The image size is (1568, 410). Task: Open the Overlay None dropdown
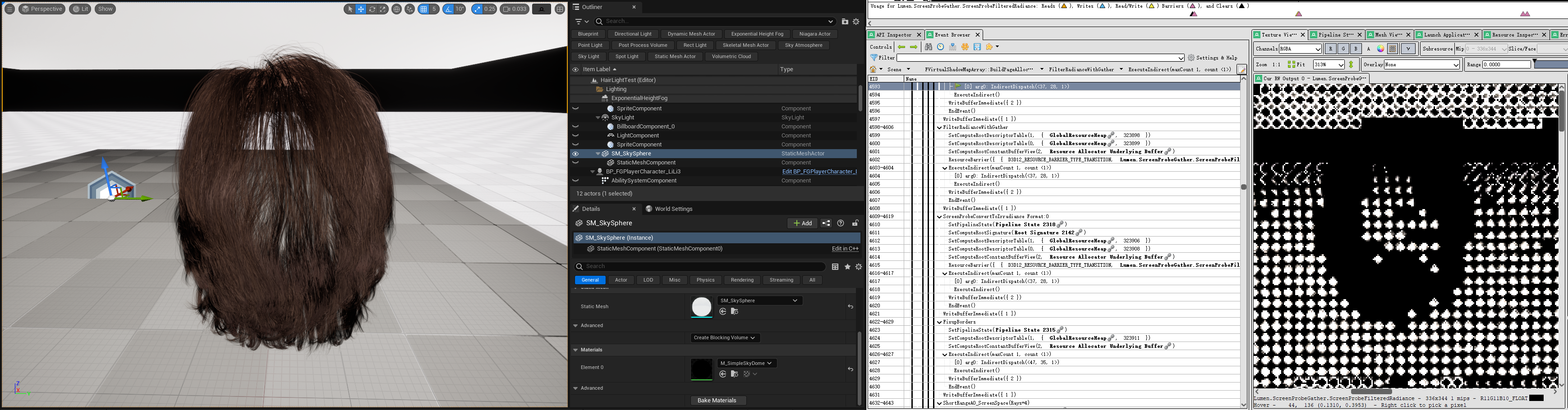pyautogui.click(x=1422, y=64)
